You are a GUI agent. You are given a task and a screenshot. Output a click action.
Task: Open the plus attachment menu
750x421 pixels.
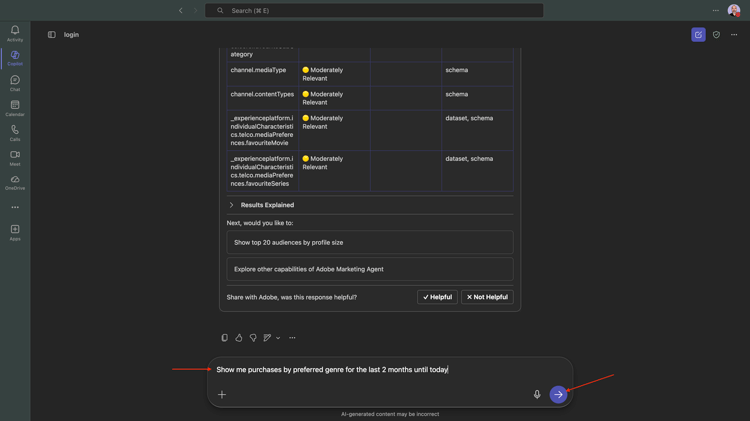222,395
